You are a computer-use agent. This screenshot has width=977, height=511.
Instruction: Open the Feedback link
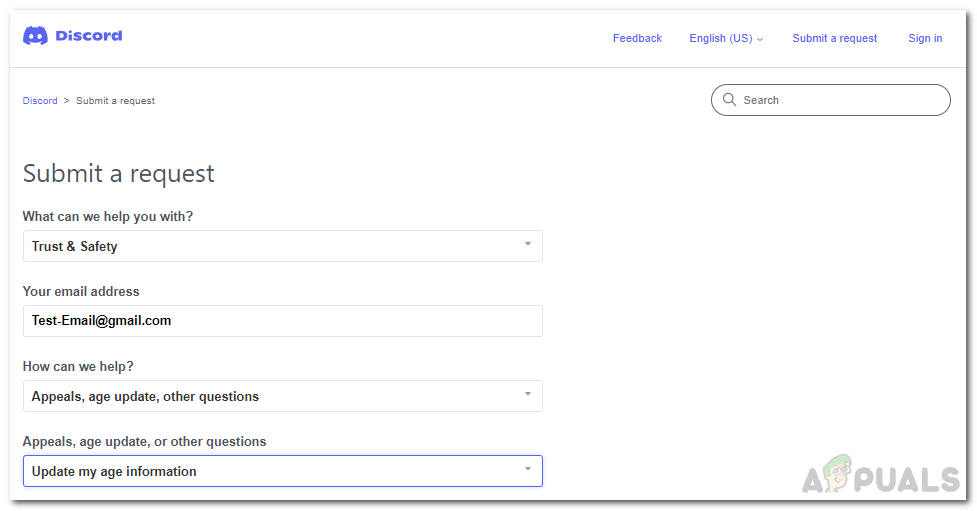click(x=637, y=38)
